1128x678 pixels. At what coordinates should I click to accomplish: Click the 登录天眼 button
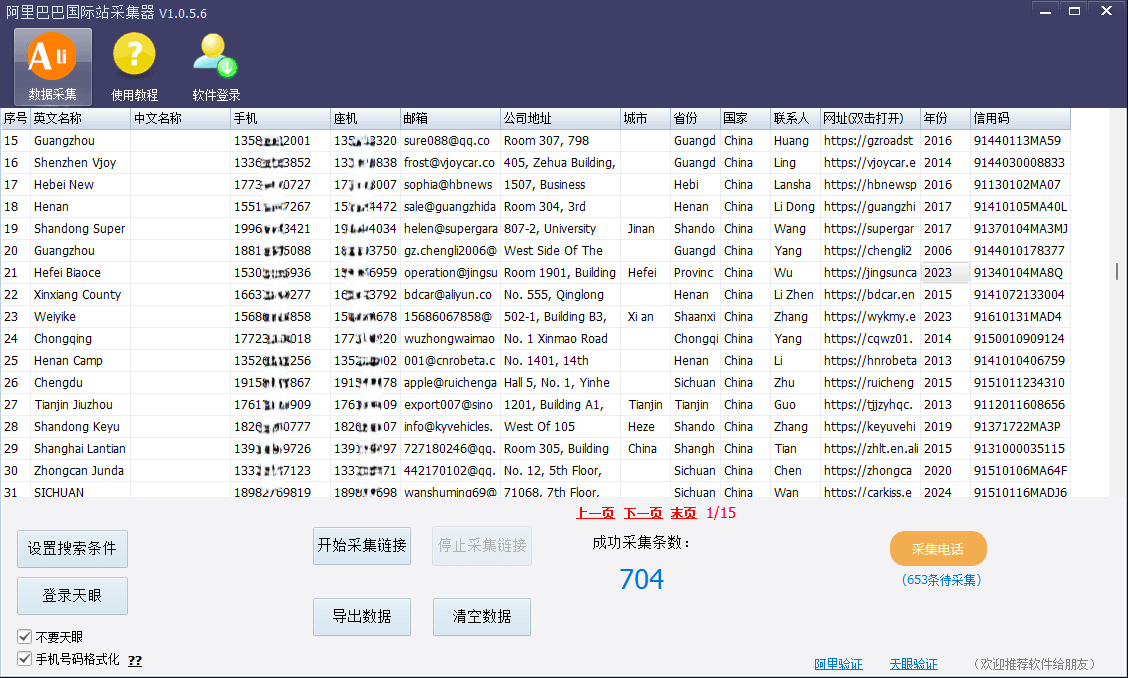pos(72,595)
